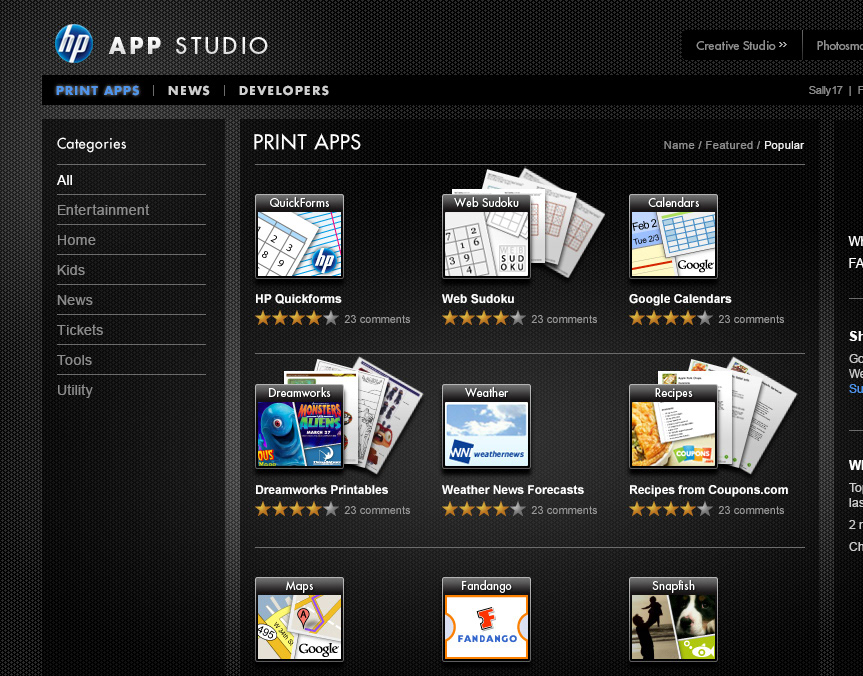This screenshot has height=676, width=863.
Task: Open the QuickForms app icon
Action: [299, 236]
